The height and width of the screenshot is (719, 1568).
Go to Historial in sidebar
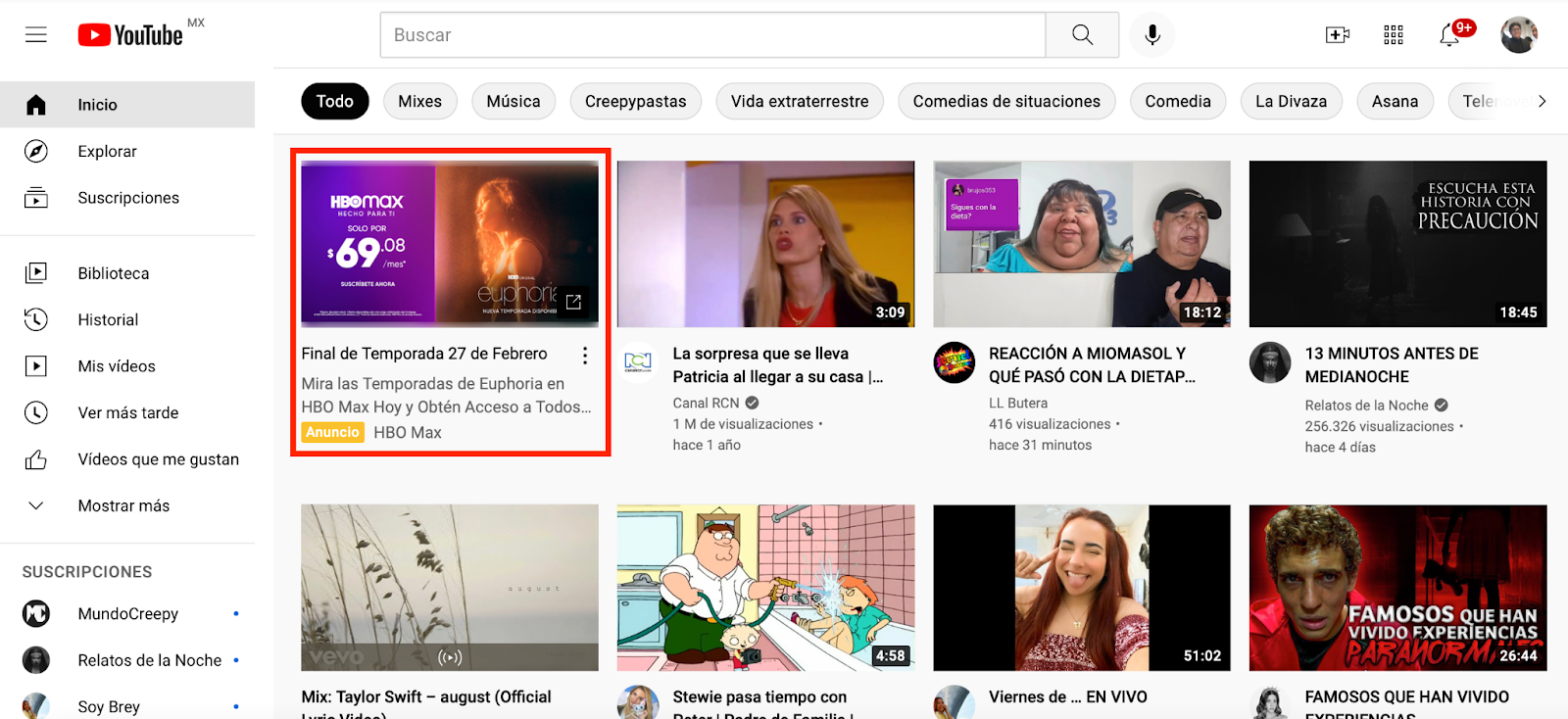108,319
